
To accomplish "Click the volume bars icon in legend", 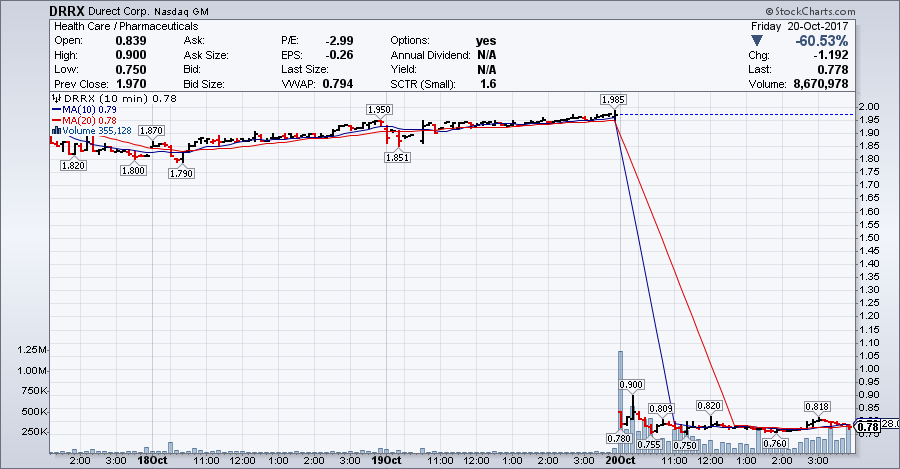I will click(56, 130).
